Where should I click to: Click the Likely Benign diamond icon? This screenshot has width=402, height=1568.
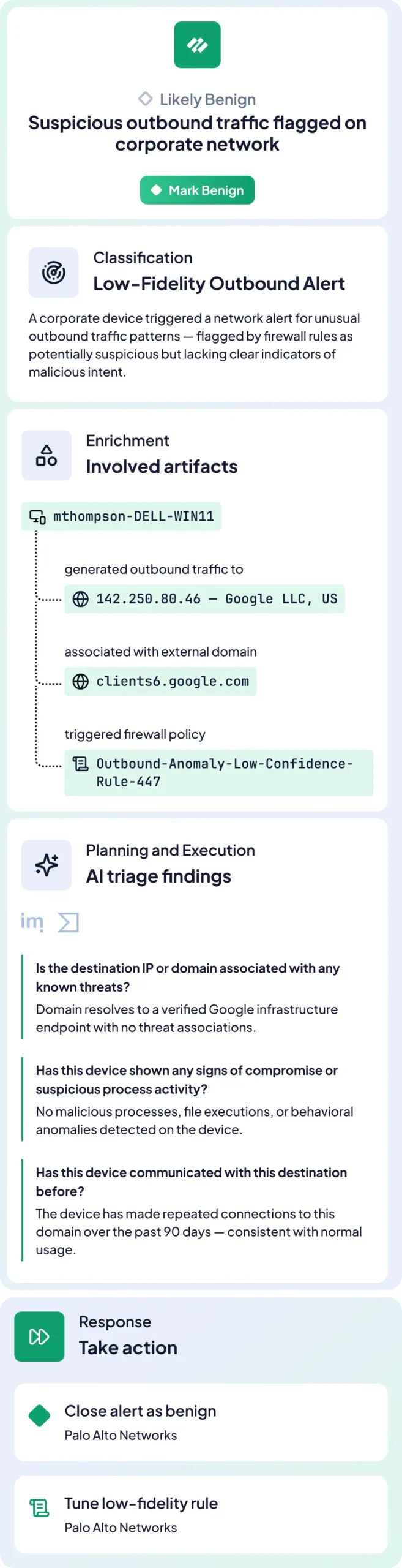(x=145, y=99)
